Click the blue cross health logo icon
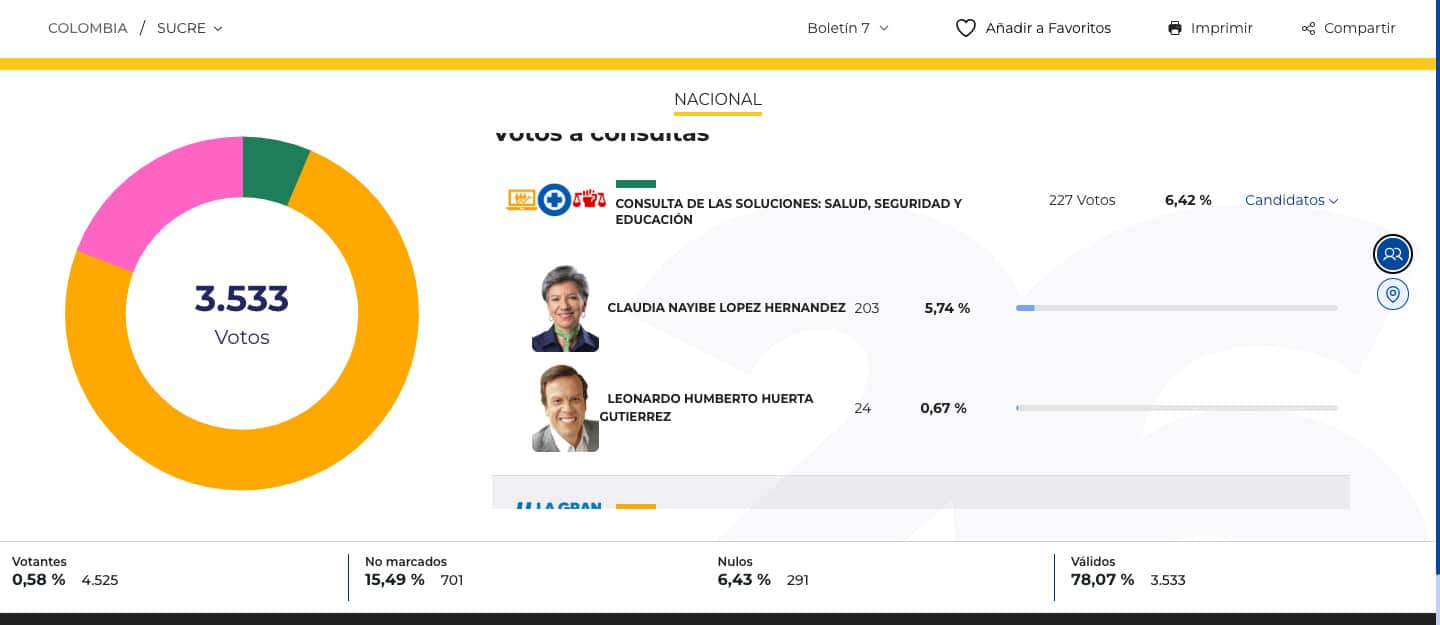This screenshot has height=625, width=1440. [554, 200]
